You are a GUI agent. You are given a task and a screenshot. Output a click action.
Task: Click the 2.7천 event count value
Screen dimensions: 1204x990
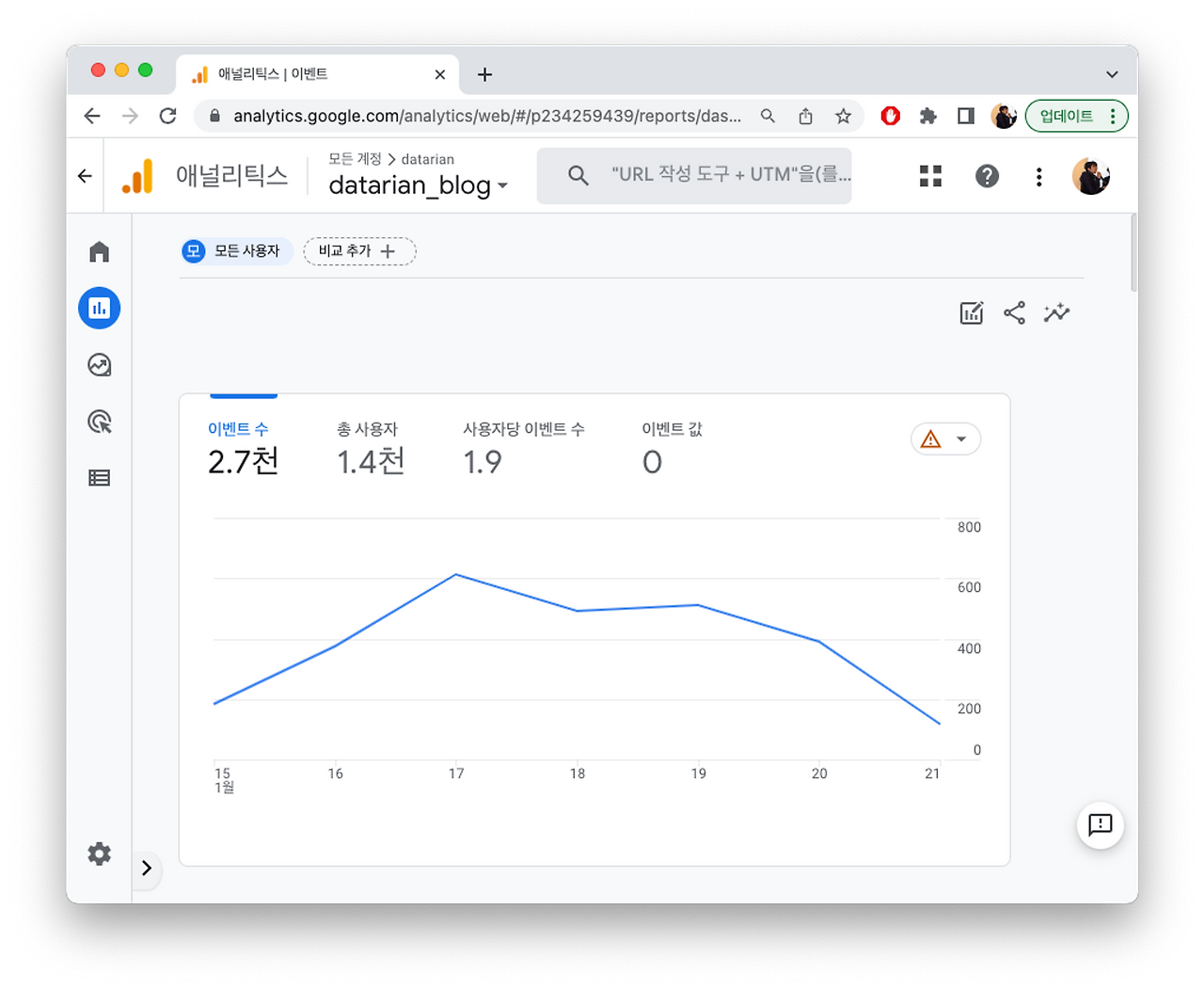click(x=244, y=461)
